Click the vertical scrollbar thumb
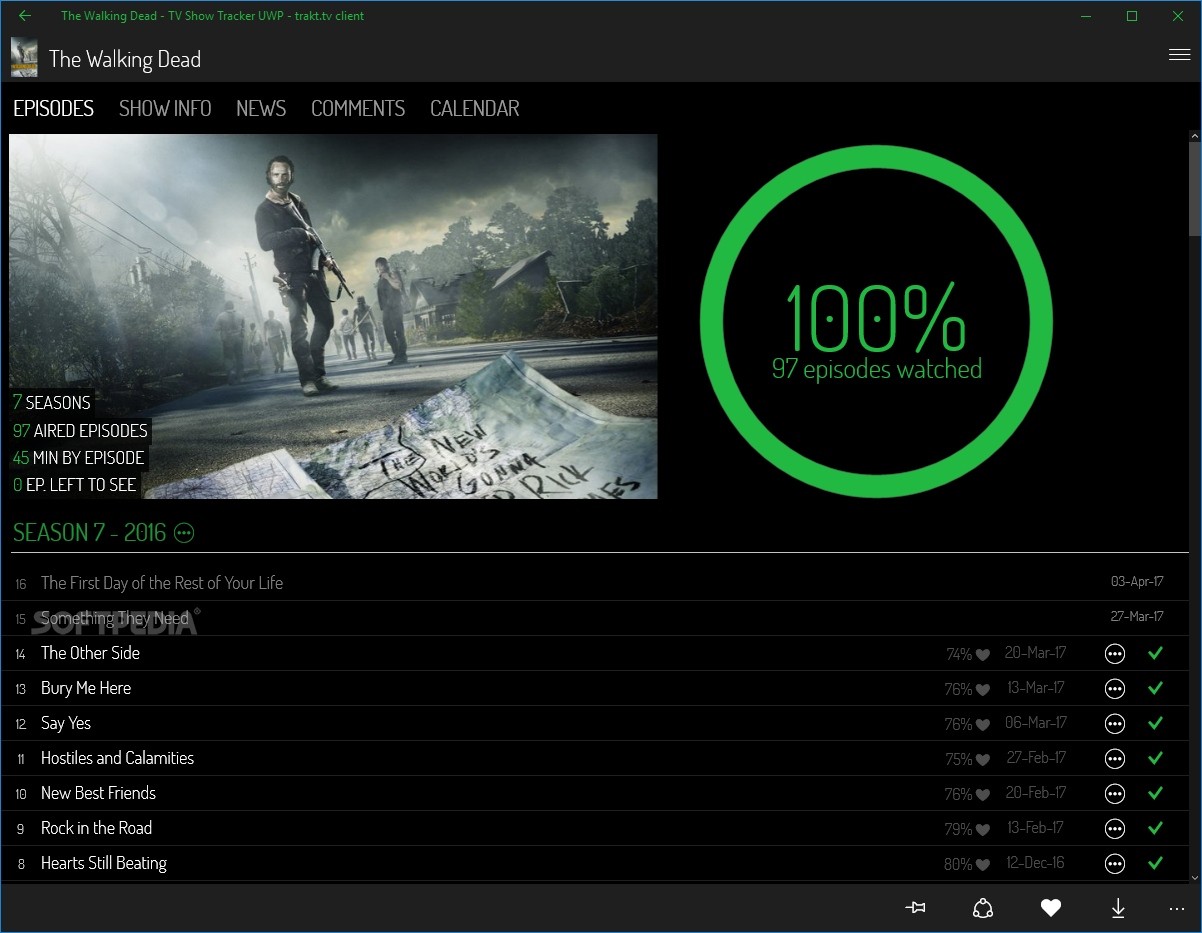This screenshot has width=1202, height=933. coord(1194,188)
